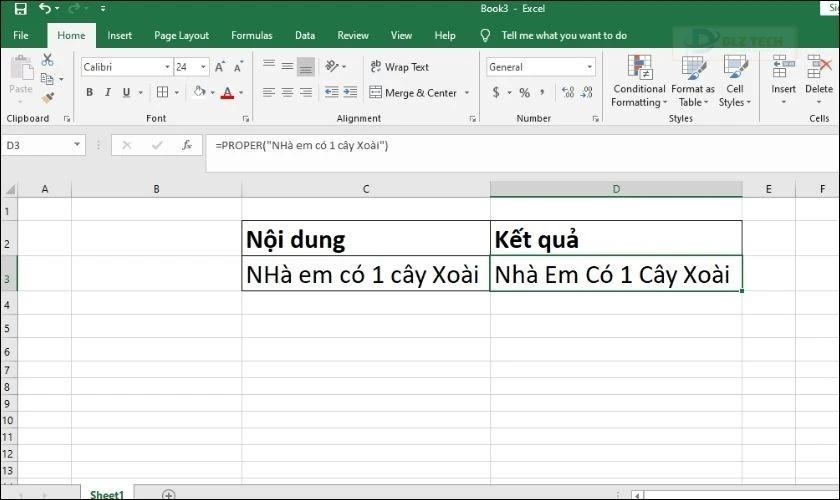Toggle Bold formatting
The height and width of the screenshot is (500, 840).
[89, 92]
